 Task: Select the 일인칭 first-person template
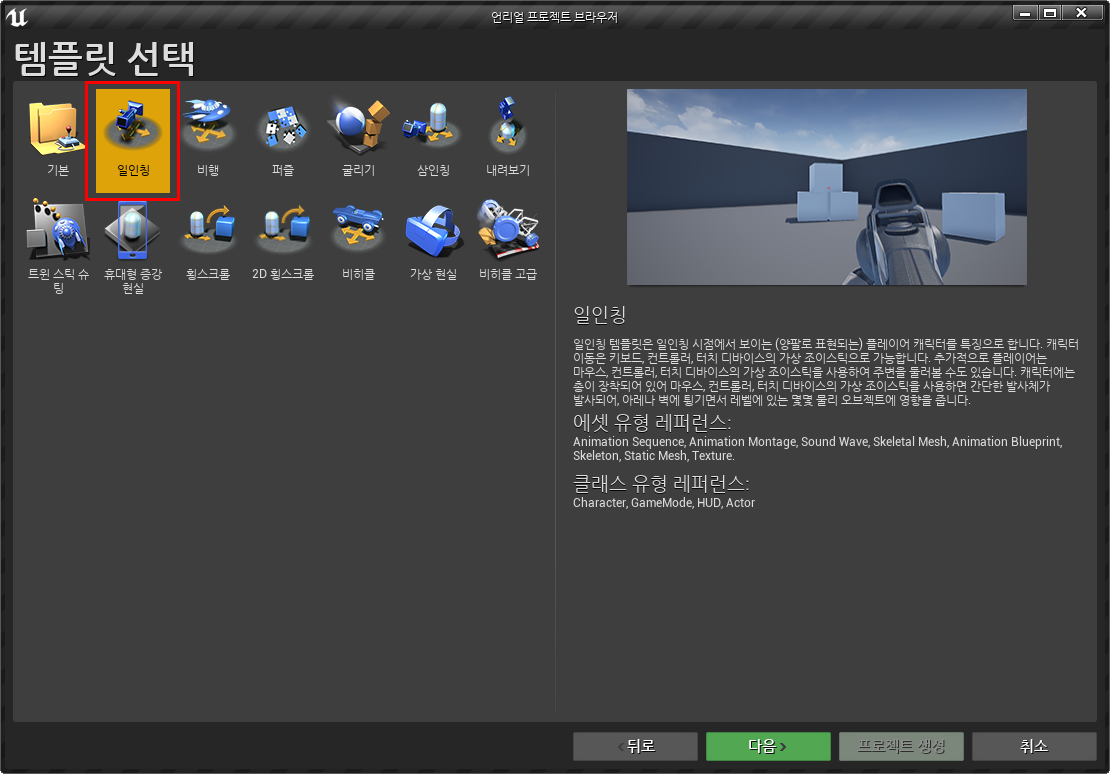tap(132, 141)
